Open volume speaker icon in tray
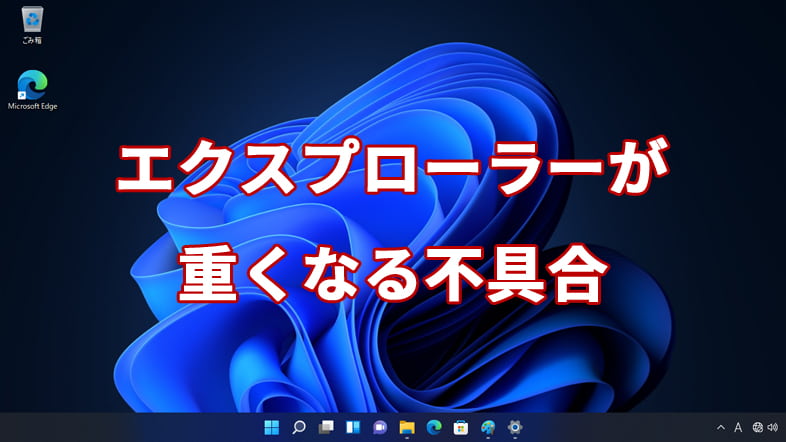 772,427
